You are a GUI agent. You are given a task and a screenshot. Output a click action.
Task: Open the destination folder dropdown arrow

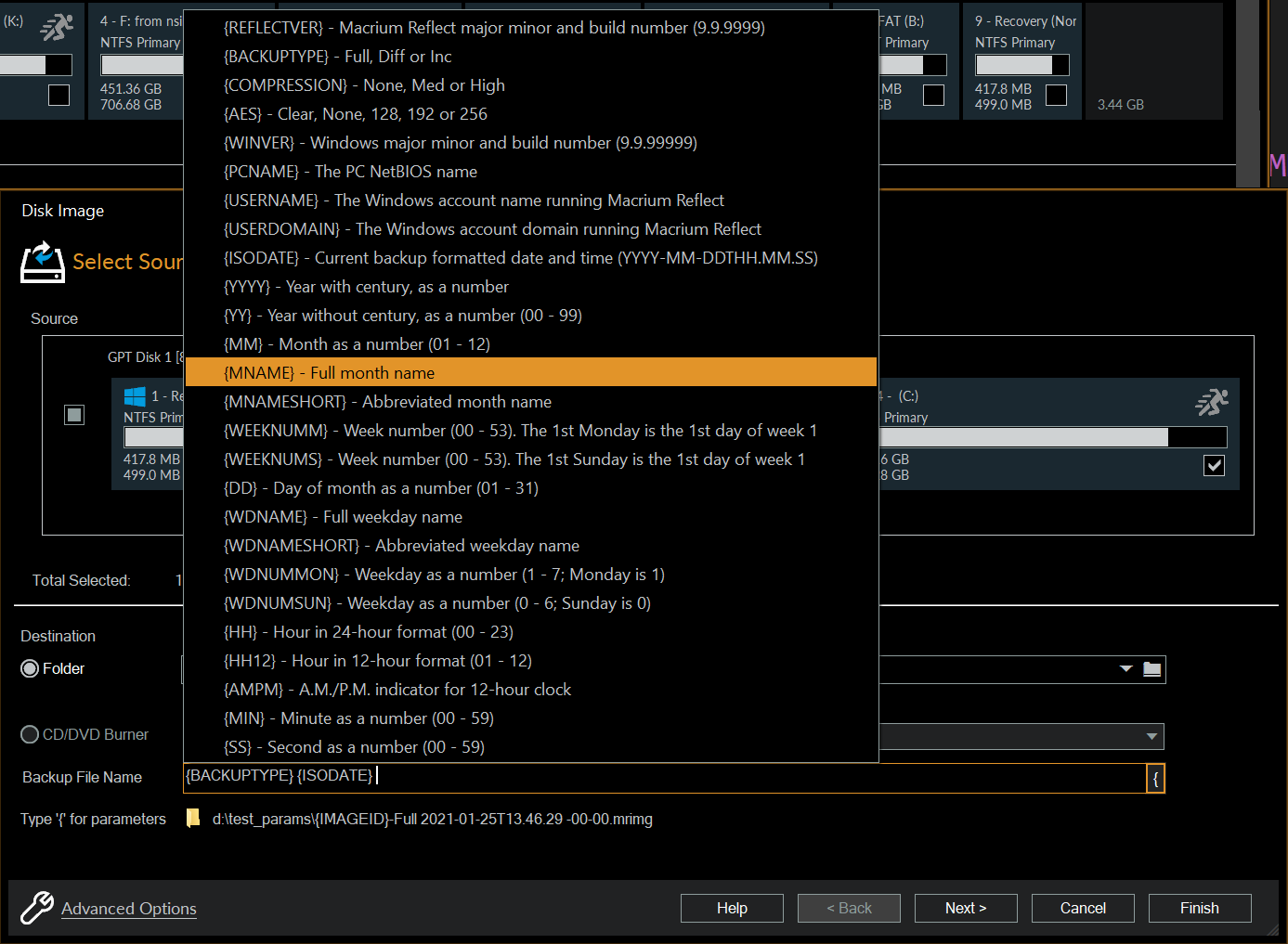[1125, 669]
